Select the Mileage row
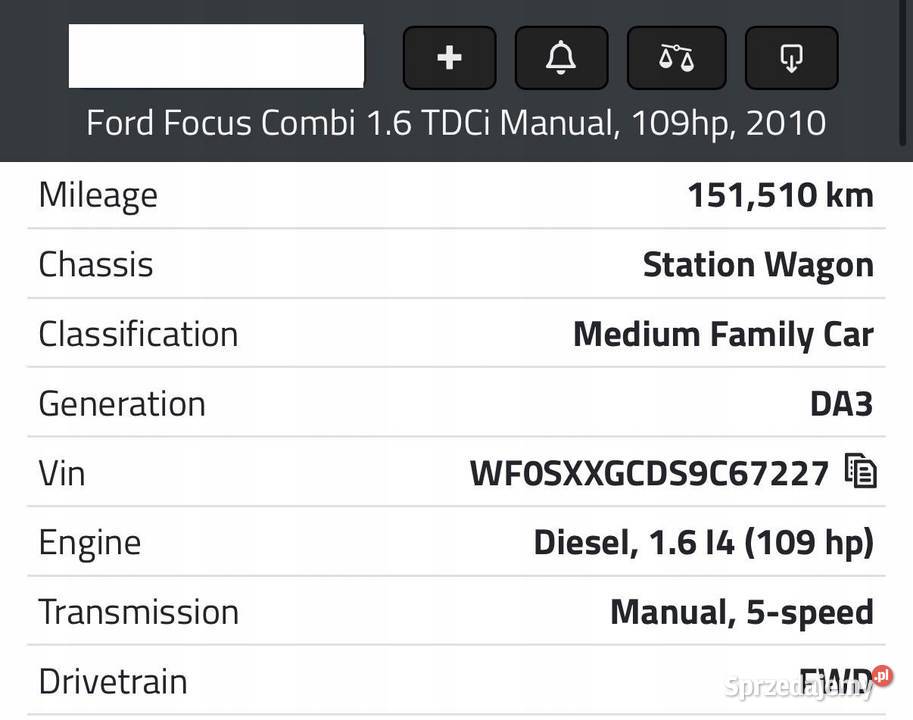 tap(456, 195)
